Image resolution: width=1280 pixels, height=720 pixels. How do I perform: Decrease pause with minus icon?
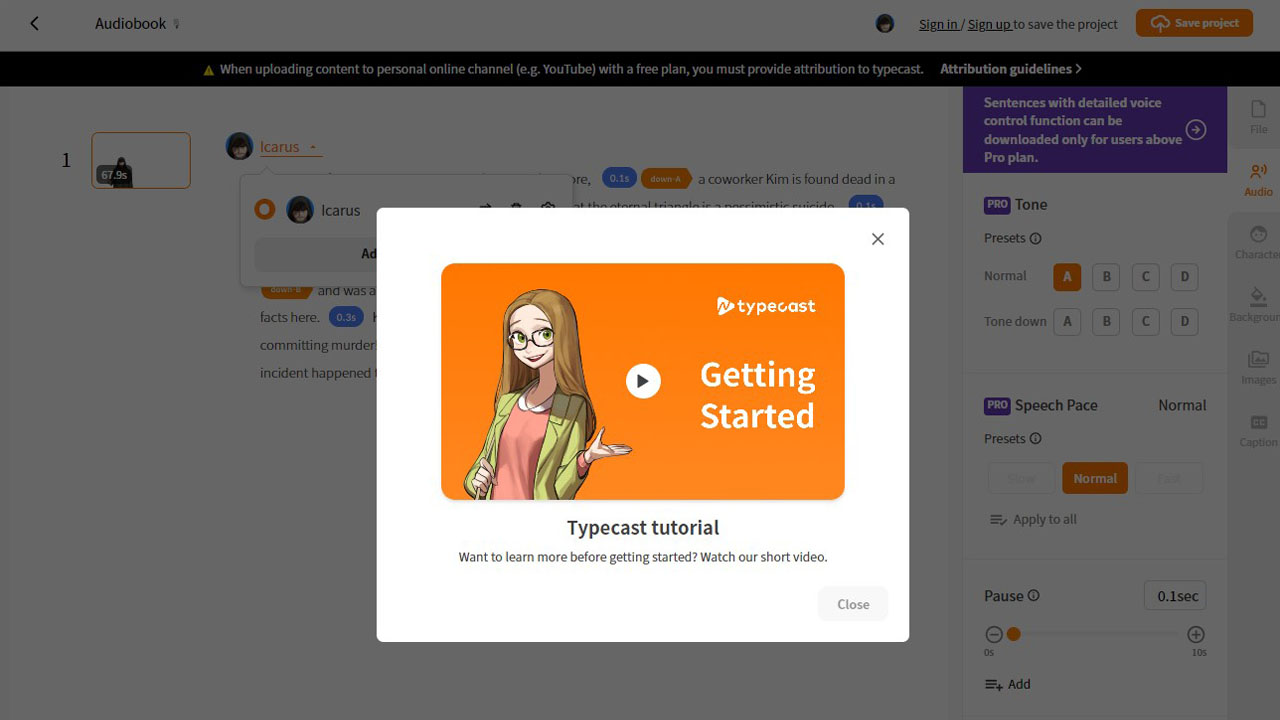[x=993, y=635]
